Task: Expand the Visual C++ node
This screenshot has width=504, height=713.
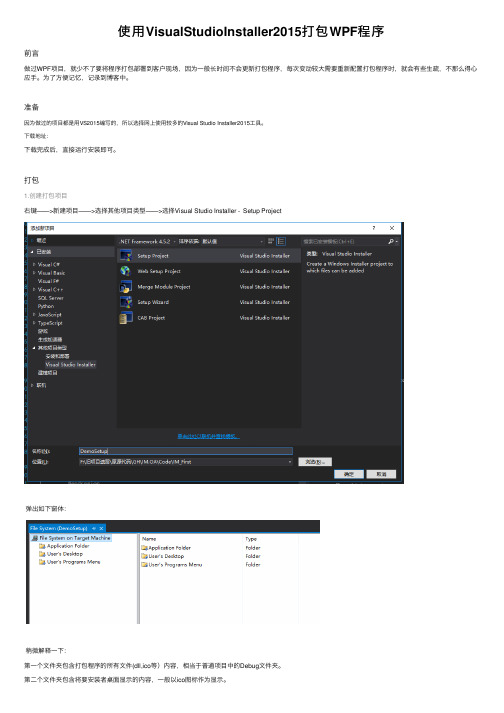Action: (x=34, y=290)
